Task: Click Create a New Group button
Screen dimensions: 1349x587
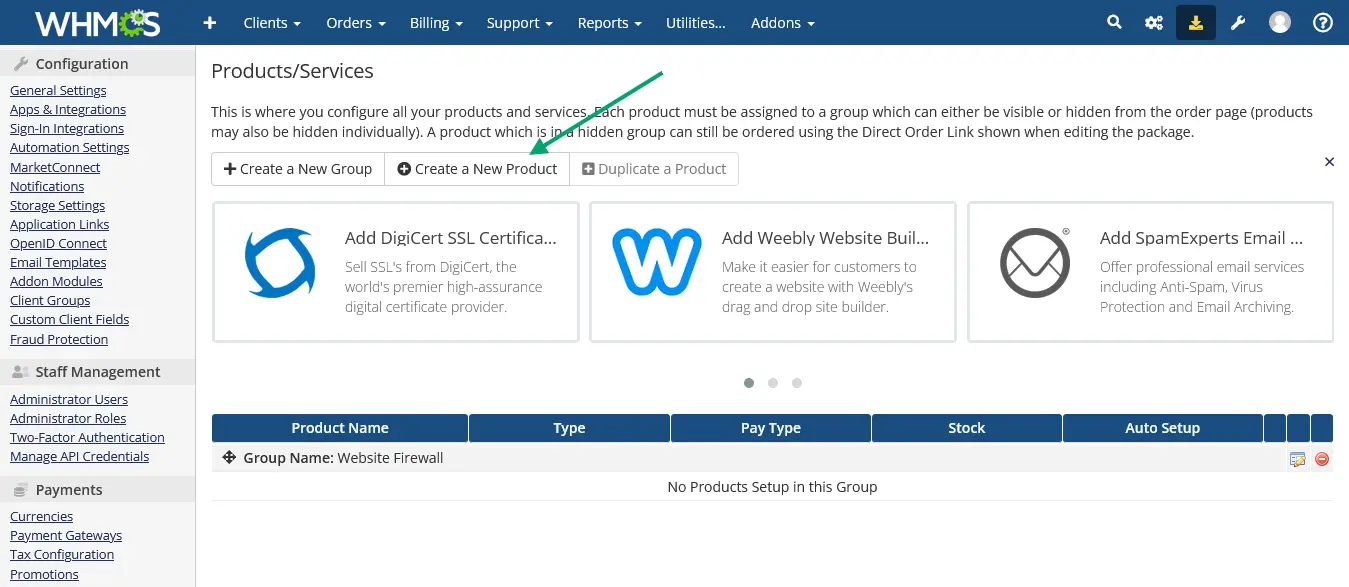Action: click(298, 169)
